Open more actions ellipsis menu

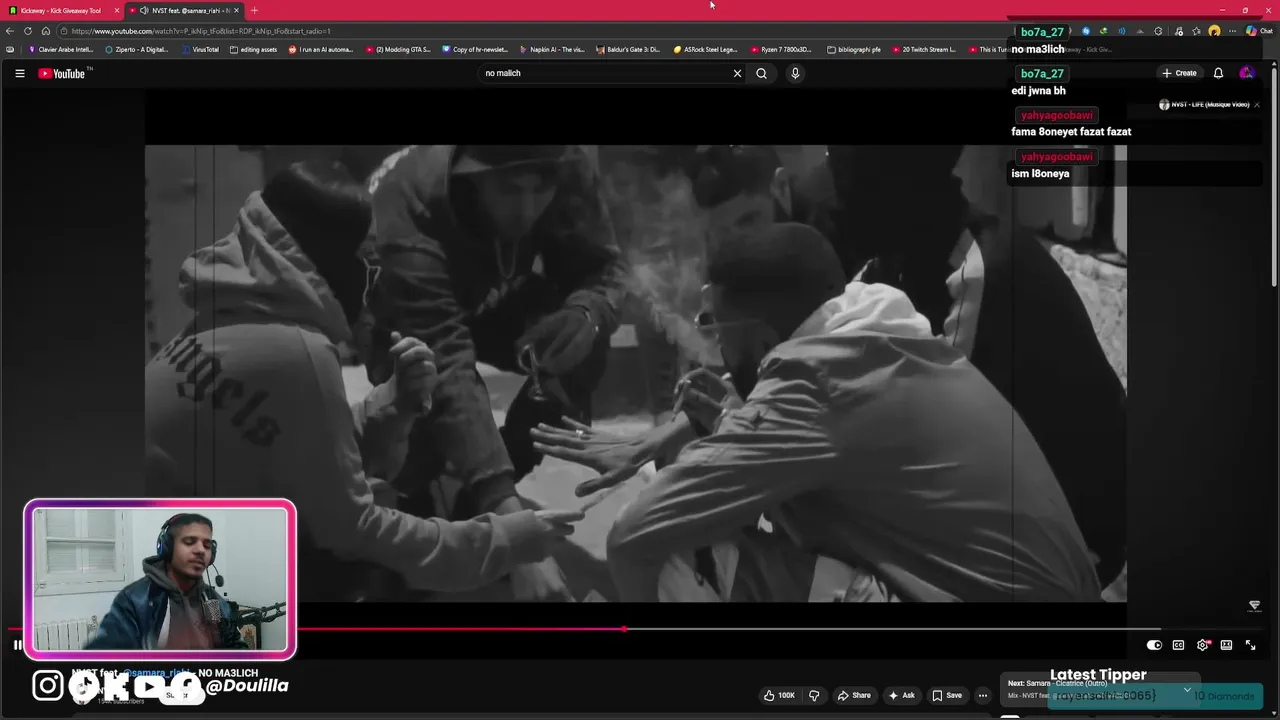point(983,695)
